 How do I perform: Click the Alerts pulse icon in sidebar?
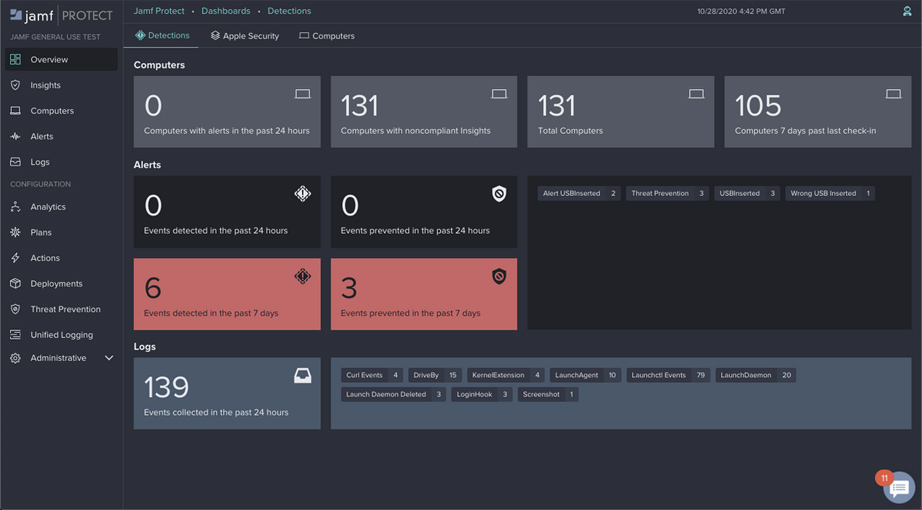15,136
